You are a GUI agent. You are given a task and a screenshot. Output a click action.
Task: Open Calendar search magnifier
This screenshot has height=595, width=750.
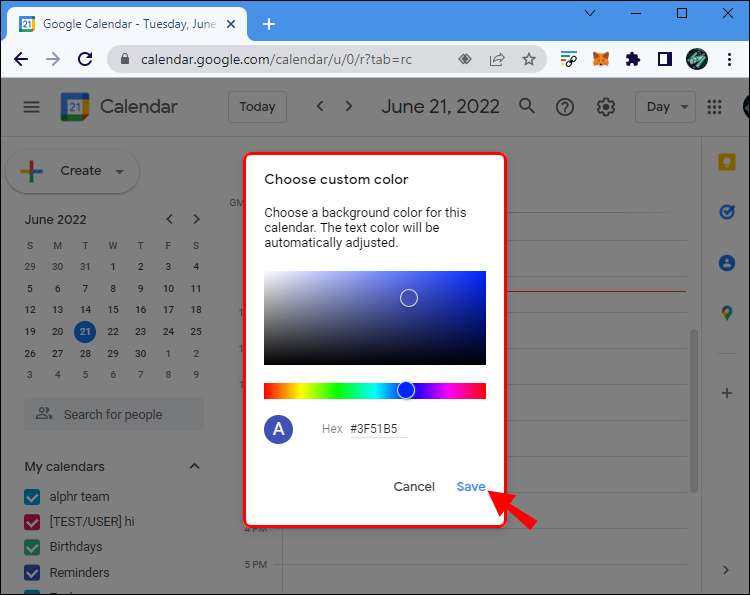click(527, 106)
